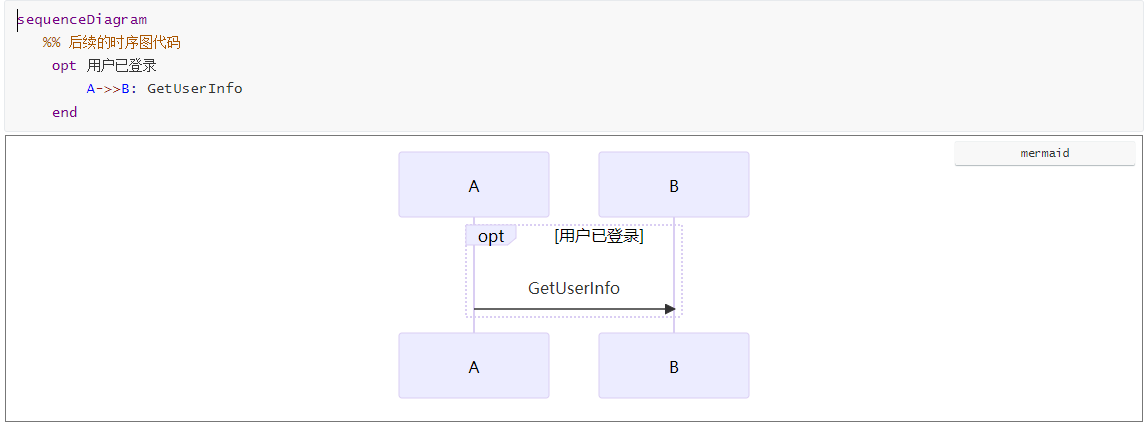1144x424 pixels.
Task: Click the mermaid language label
Action: coord(1045,153)
